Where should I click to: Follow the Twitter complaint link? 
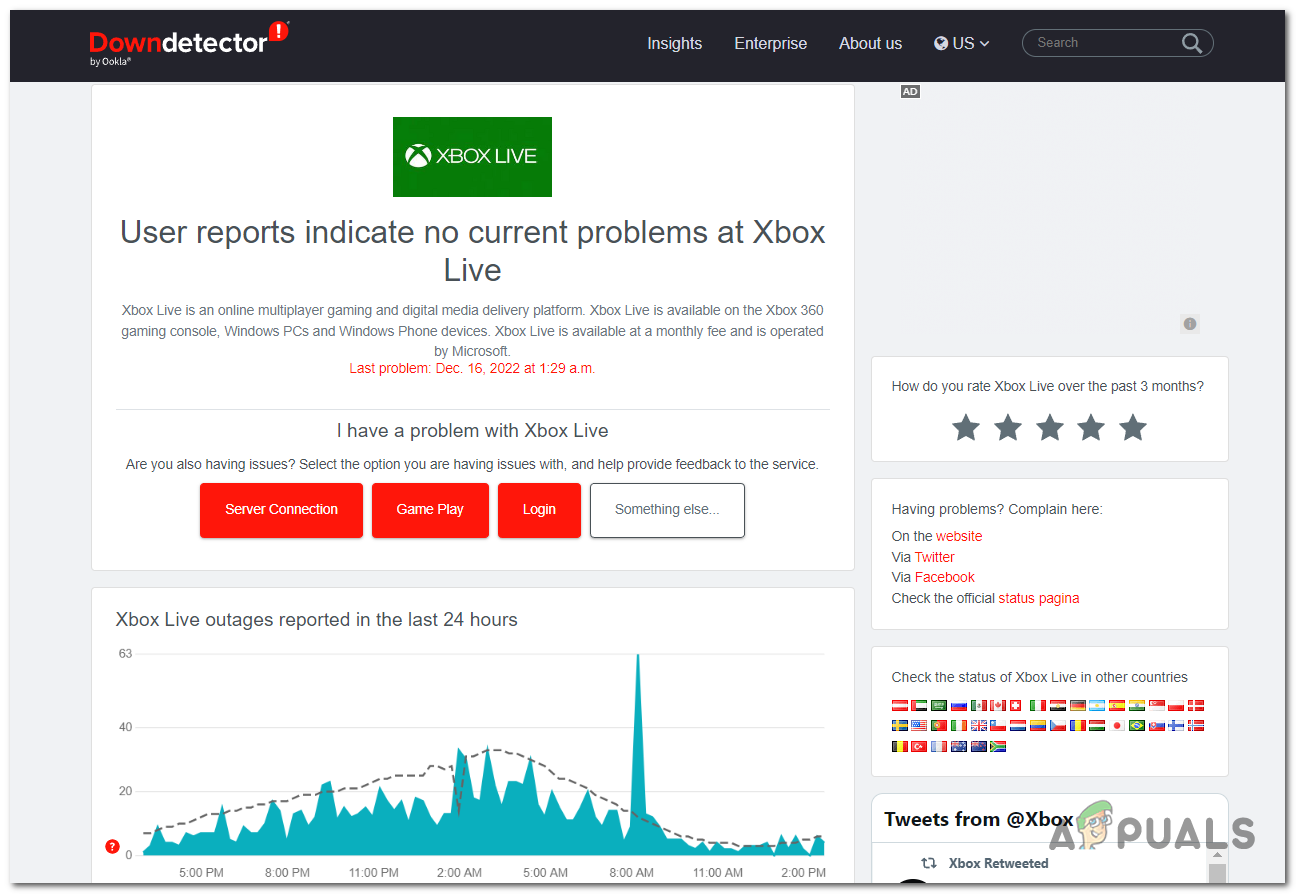[934, 557]
